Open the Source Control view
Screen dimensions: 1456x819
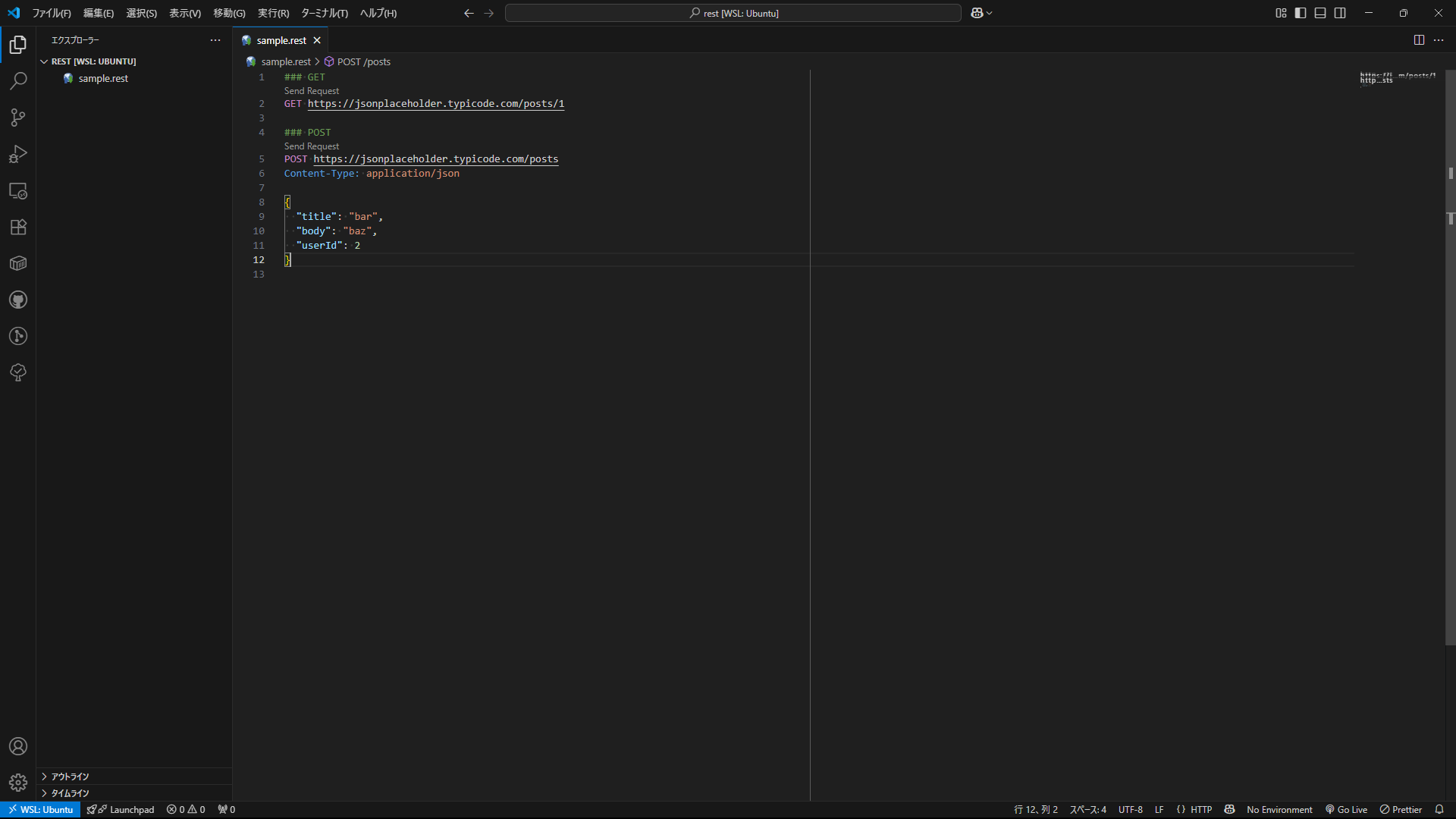pos(18,118)
